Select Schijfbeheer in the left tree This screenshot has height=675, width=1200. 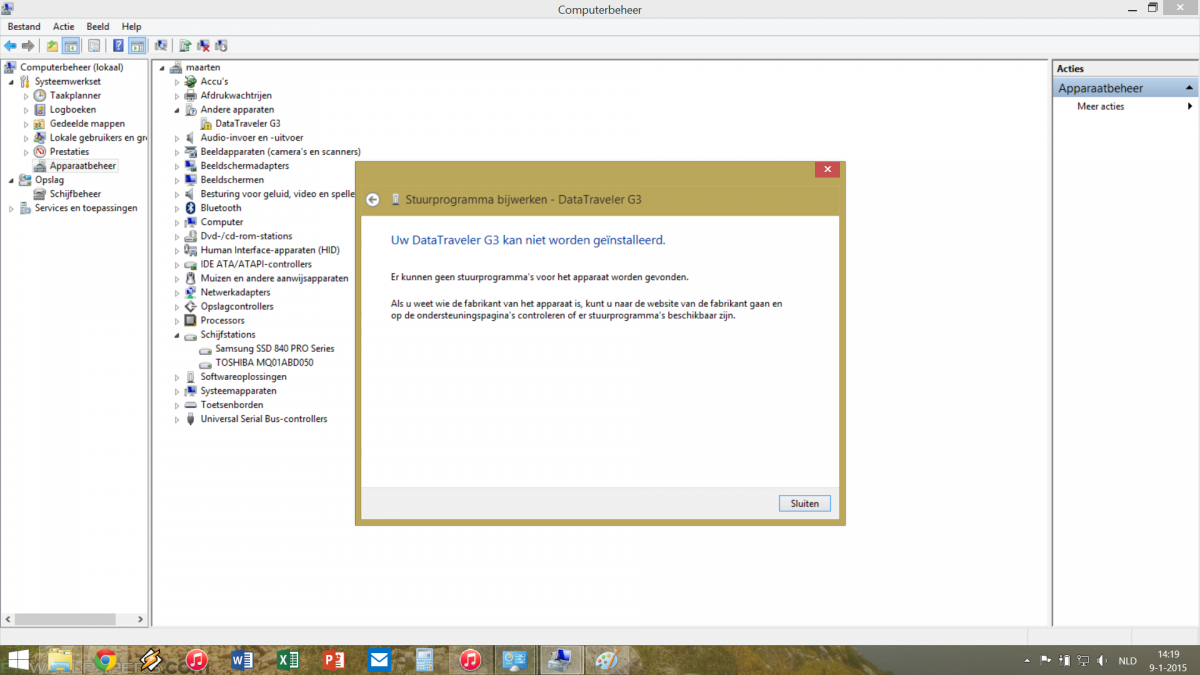pyautogui.click(x=75, y=194)
